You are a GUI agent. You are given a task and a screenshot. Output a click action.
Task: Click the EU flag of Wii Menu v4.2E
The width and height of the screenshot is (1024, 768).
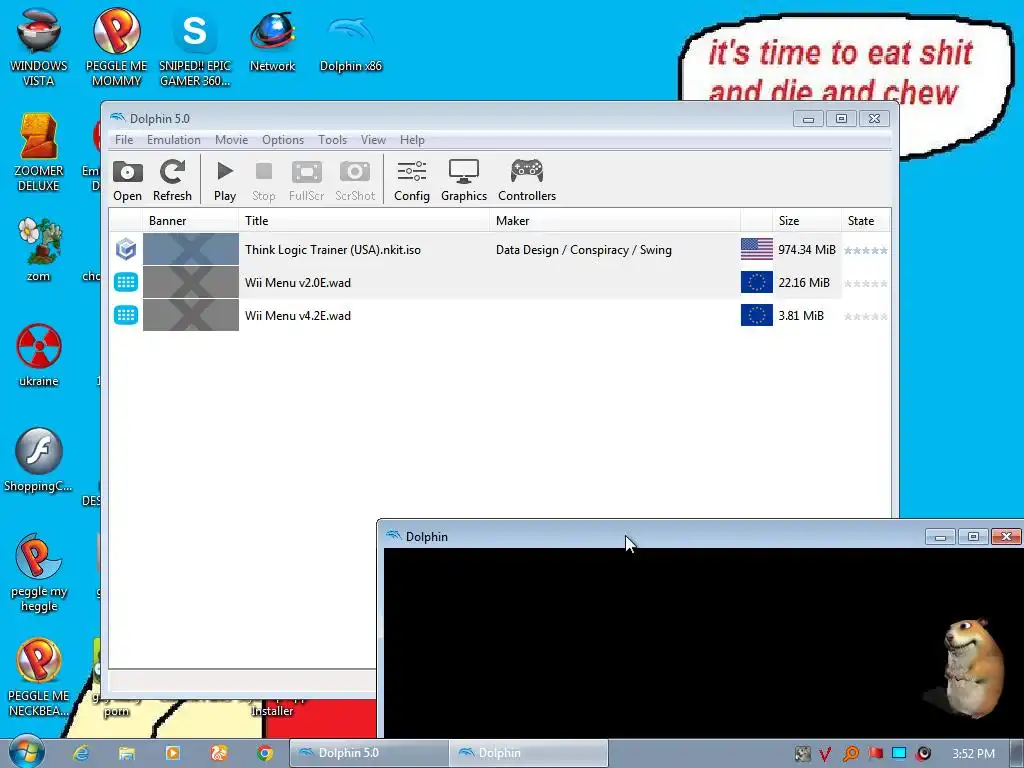756,315
